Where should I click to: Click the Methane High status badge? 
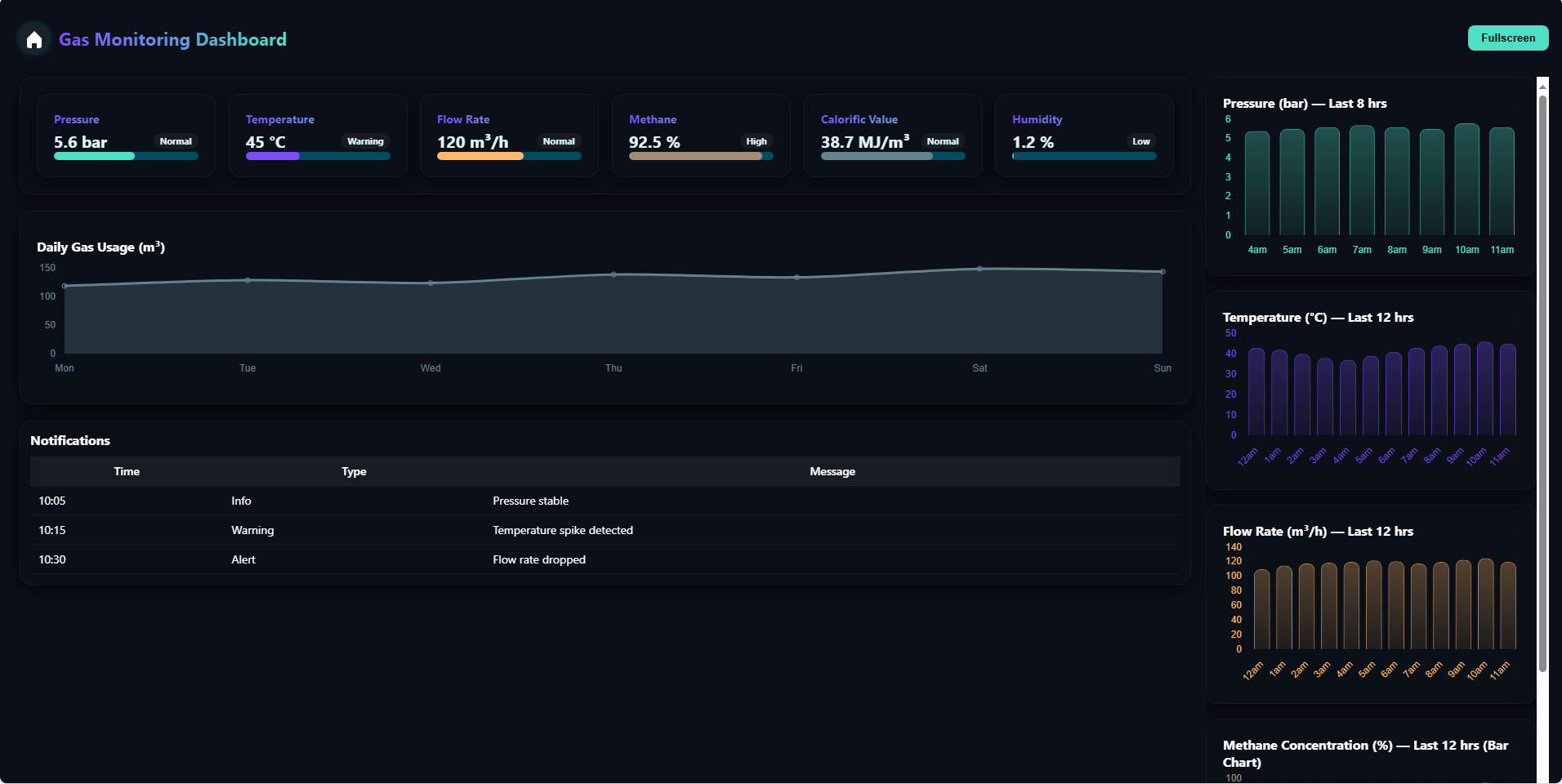coord(756,141)
